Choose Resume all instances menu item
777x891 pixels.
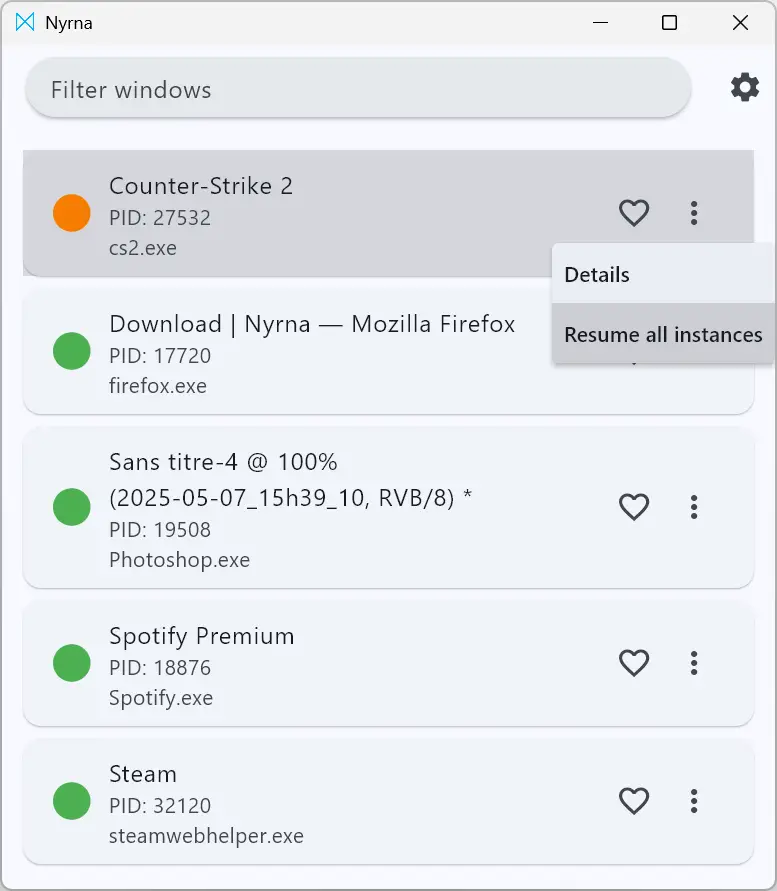(x=663, y=335)
